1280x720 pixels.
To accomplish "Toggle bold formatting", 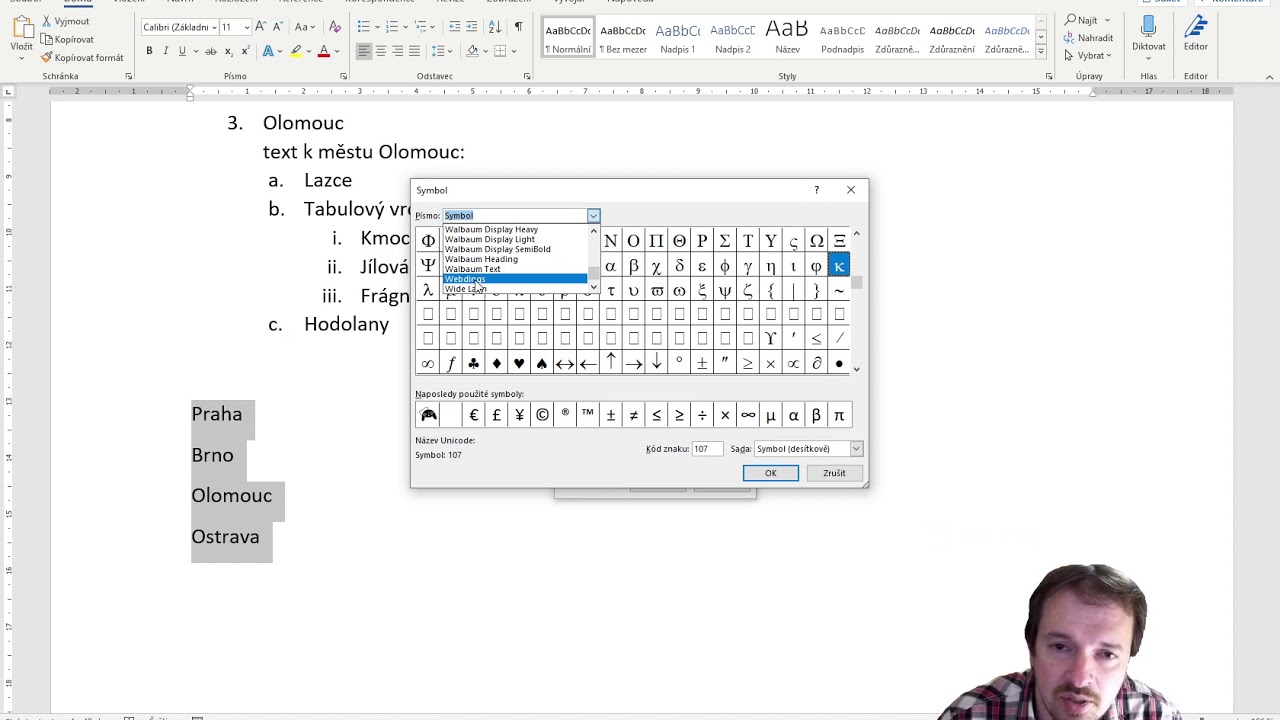I will (149, 51).
